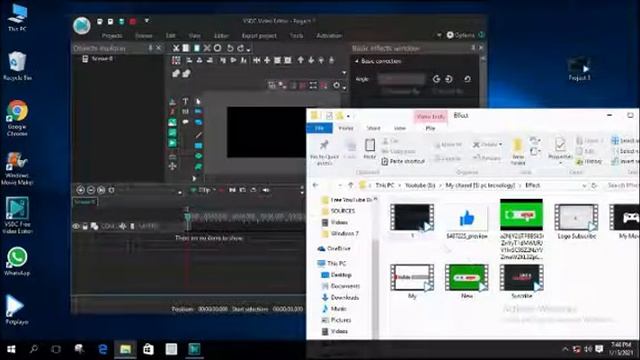Click the red record icon in VSDC title bar

tap(133, 21)
